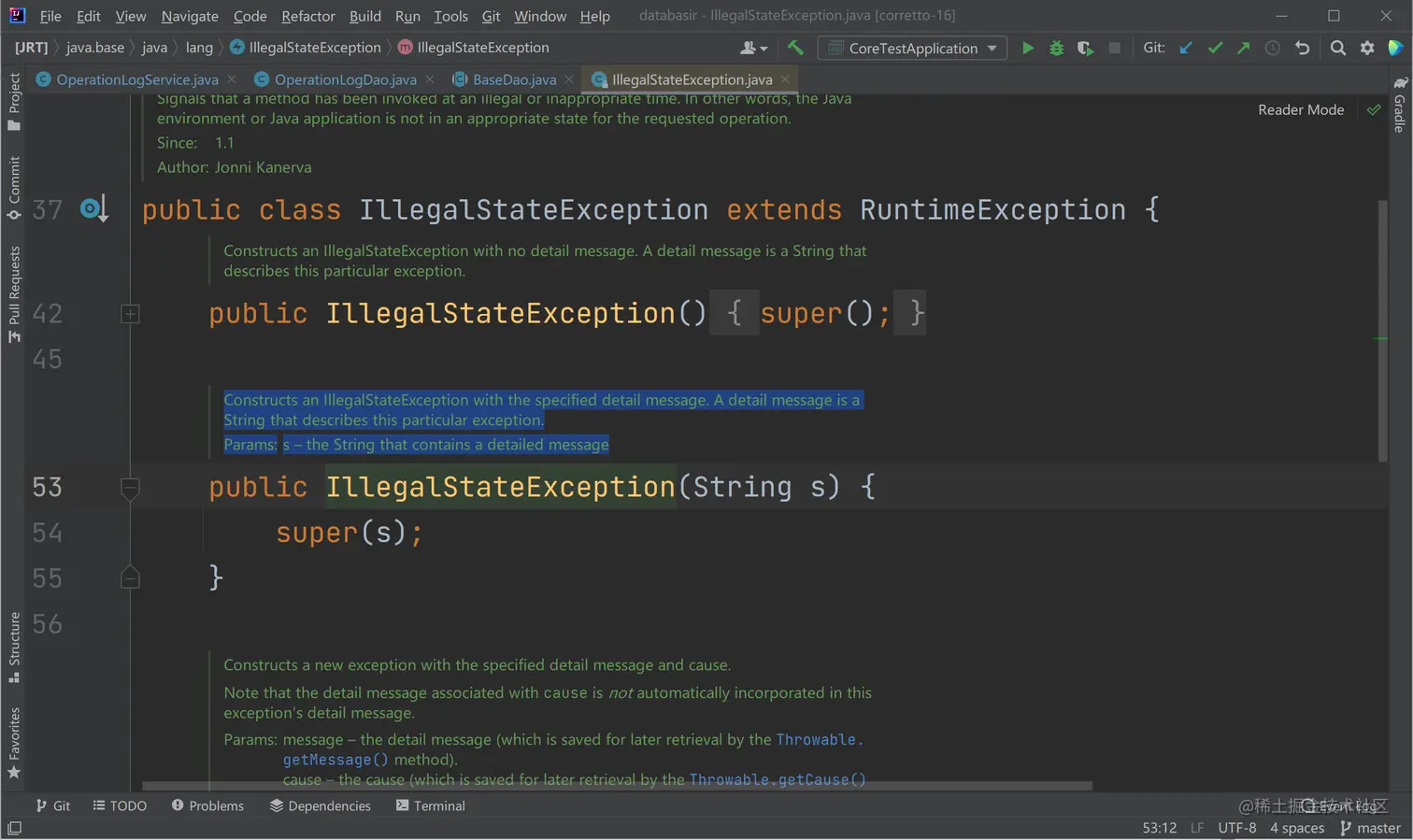1413x840 pixels.
Task: Open the master branch popup in the status bar
Action: pyautogui.click(x=1370, y=828)
